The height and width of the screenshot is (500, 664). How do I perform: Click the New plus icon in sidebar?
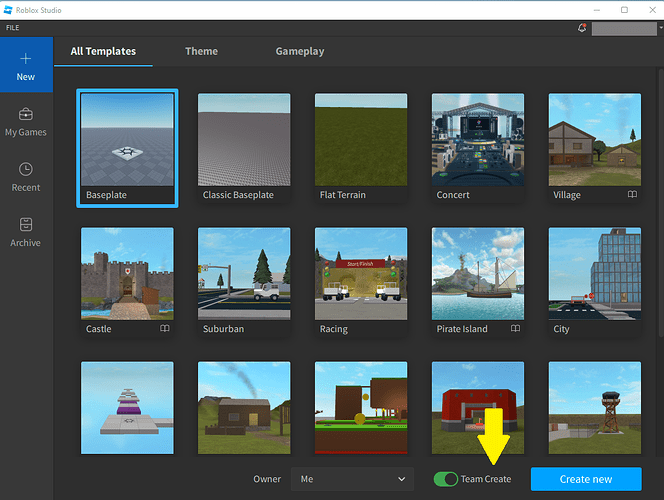pyautogui.click(x=26, y=59)
